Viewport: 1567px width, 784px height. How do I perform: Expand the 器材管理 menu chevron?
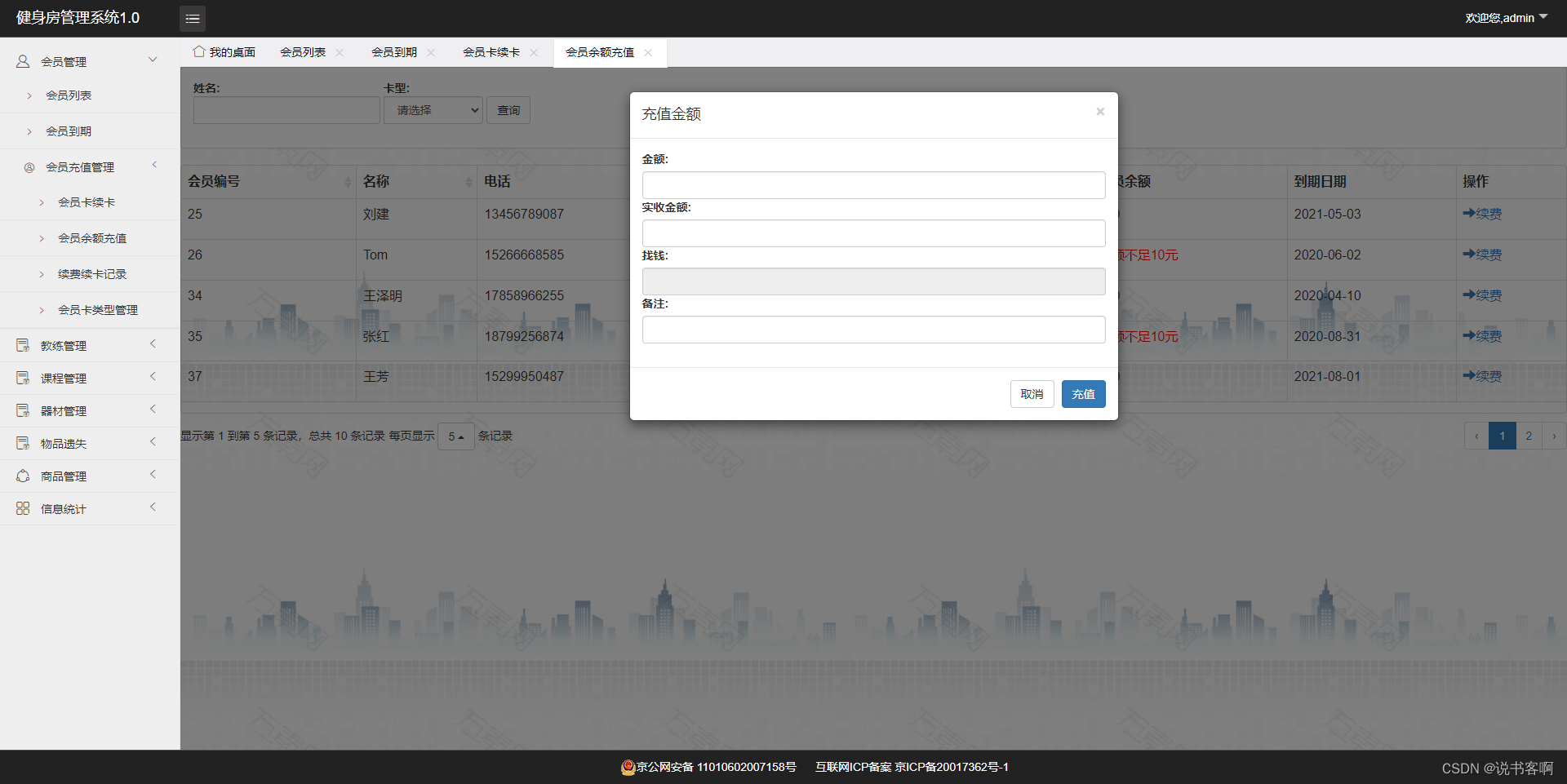(153, 410)
